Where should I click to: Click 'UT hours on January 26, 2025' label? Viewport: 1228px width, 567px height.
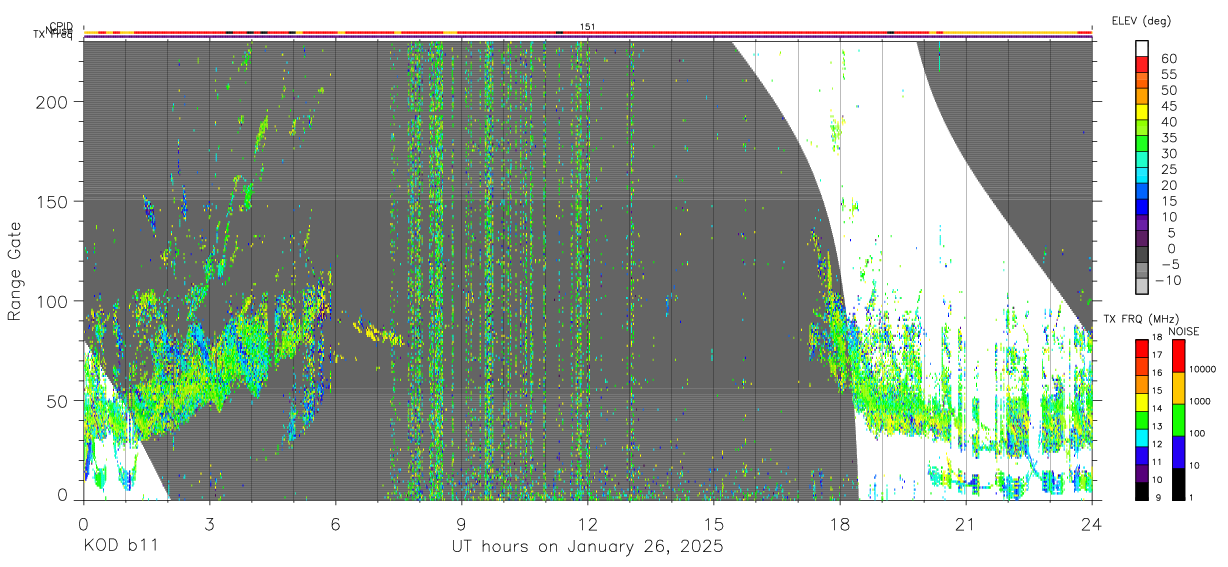point(587,548)
